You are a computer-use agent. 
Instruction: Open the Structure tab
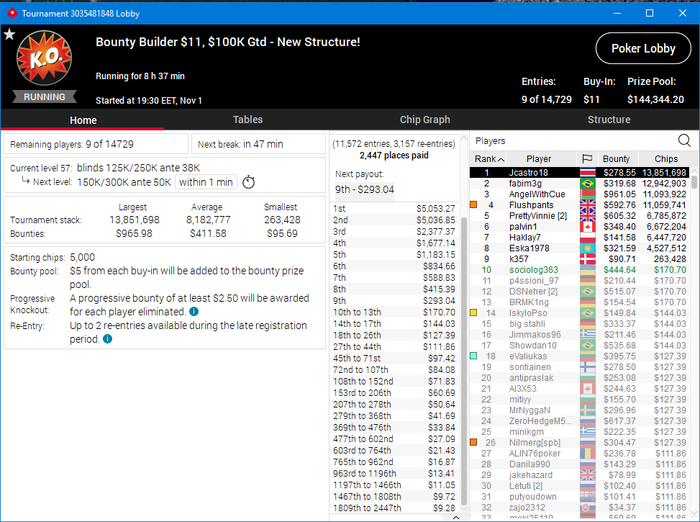609,120
